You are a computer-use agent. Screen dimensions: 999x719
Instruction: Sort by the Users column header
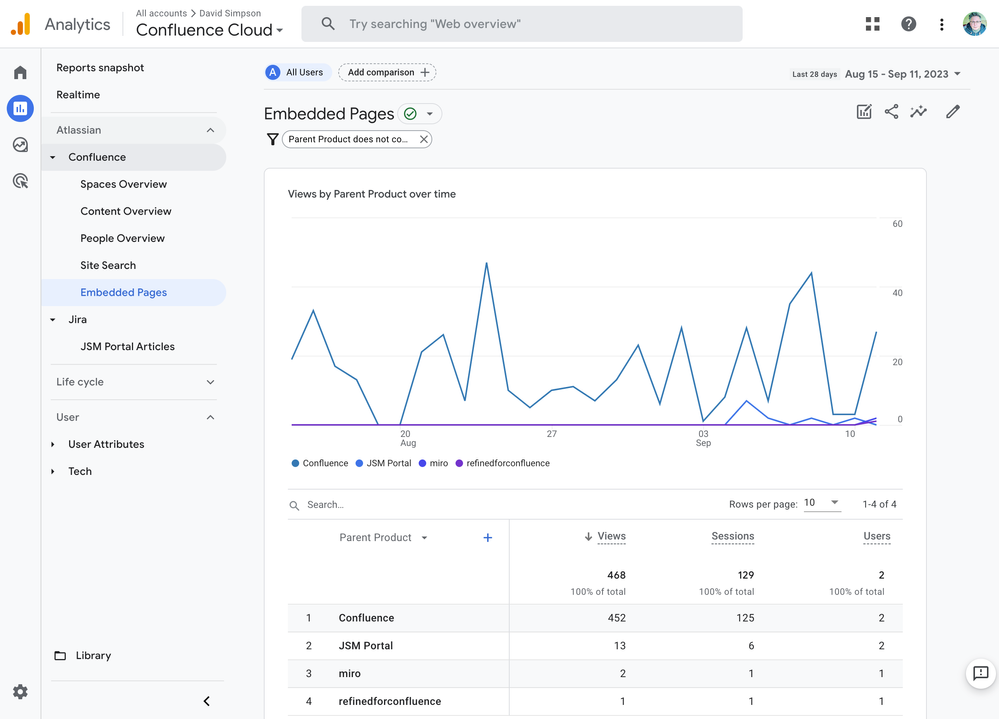click(877, 536)
